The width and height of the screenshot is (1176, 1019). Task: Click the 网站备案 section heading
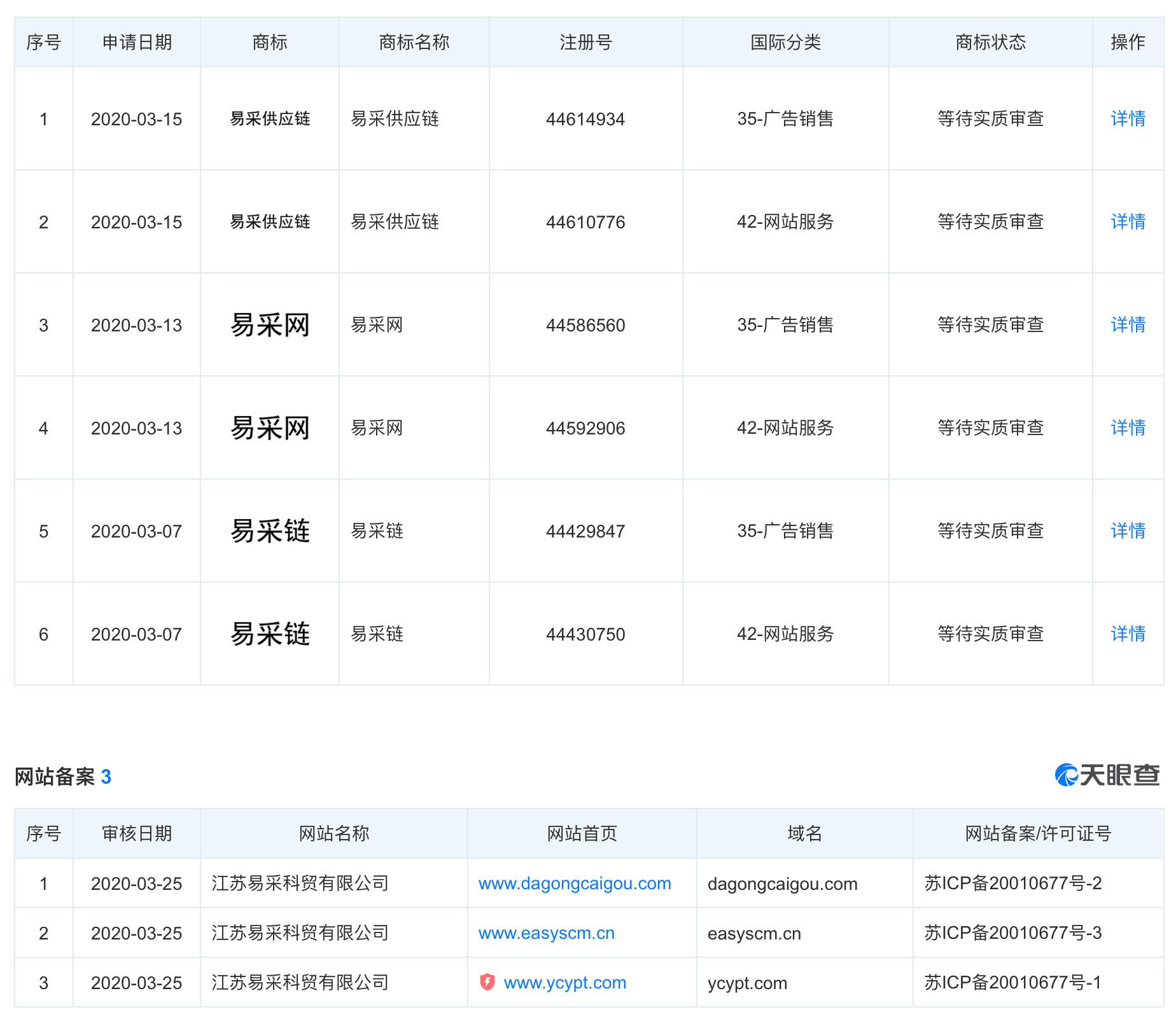point(63,777)
